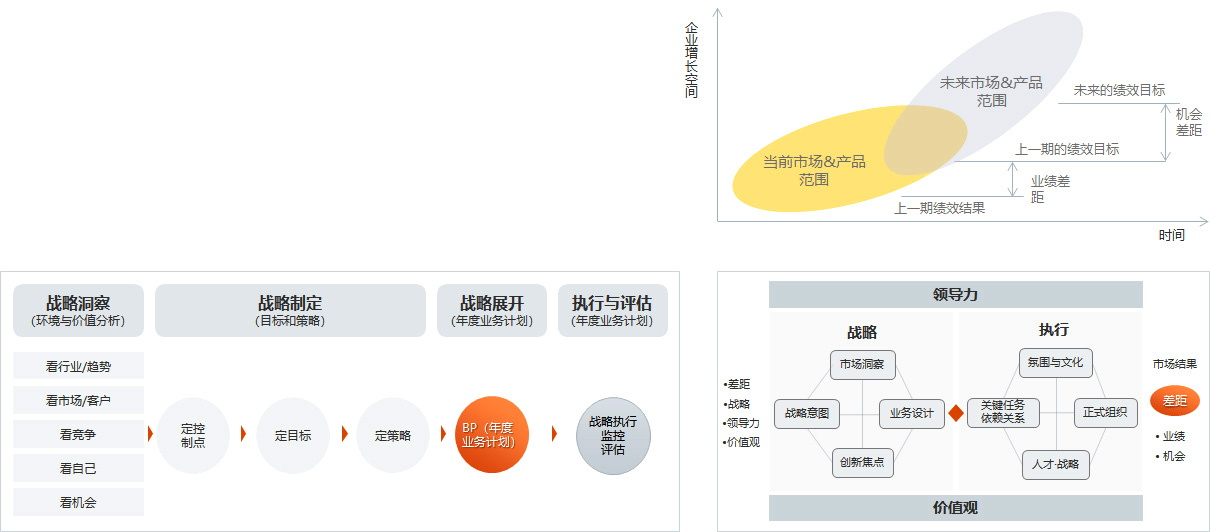Click the 定控制点 circle
1210x532 pixels.
pos(193,435)
